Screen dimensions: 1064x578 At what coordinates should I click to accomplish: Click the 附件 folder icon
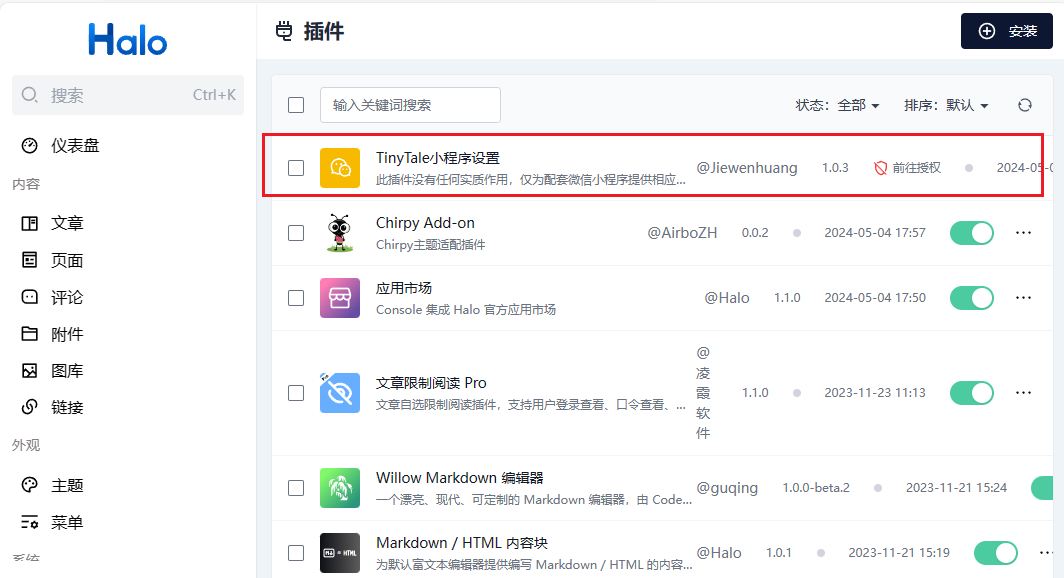point(29,334)
